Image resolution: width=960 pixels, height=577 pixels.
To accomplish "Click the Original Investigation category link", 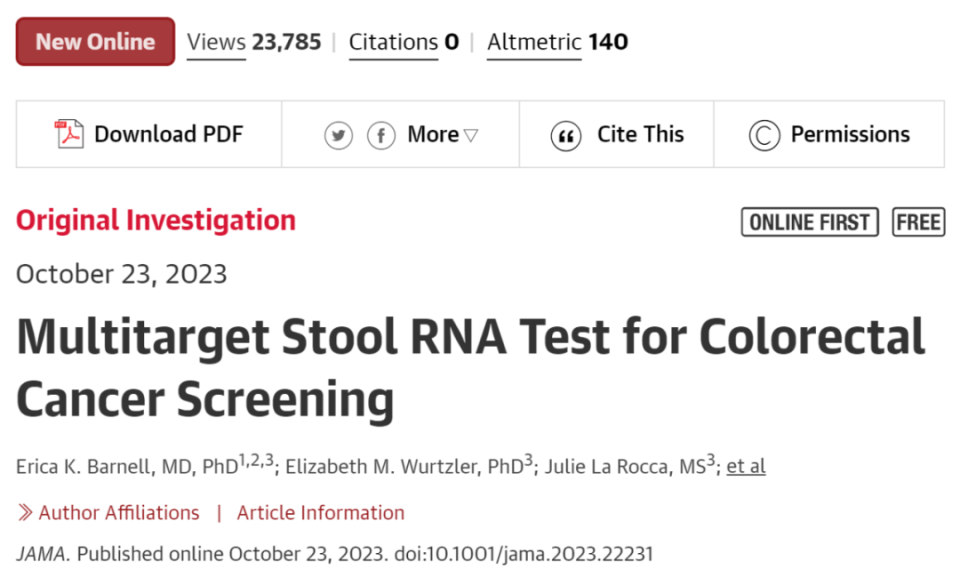I will click(156, 220).
